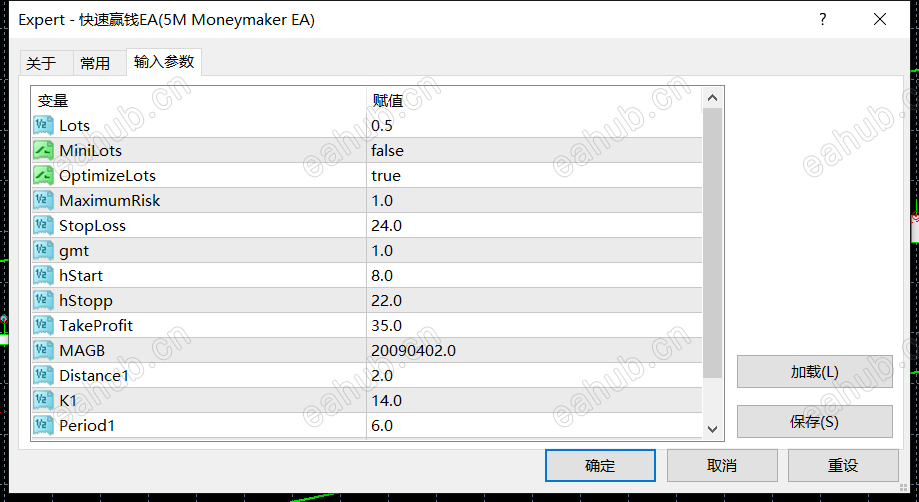Click the StopLoss variable name
Viewport: 919px width, 502px height.
point(93,226)
